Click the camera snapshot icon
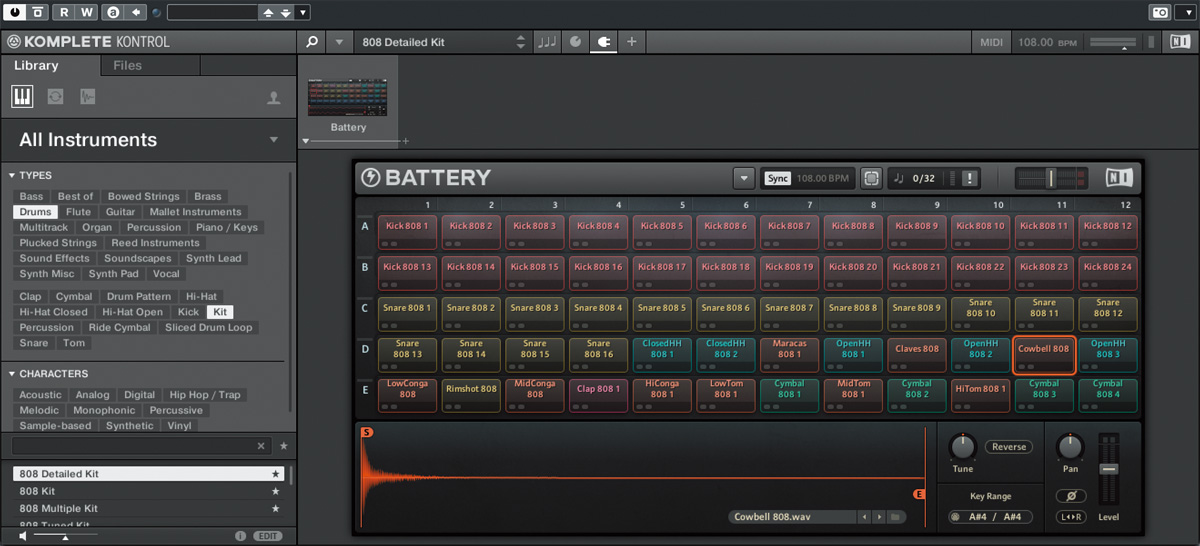 [1159, 12]
